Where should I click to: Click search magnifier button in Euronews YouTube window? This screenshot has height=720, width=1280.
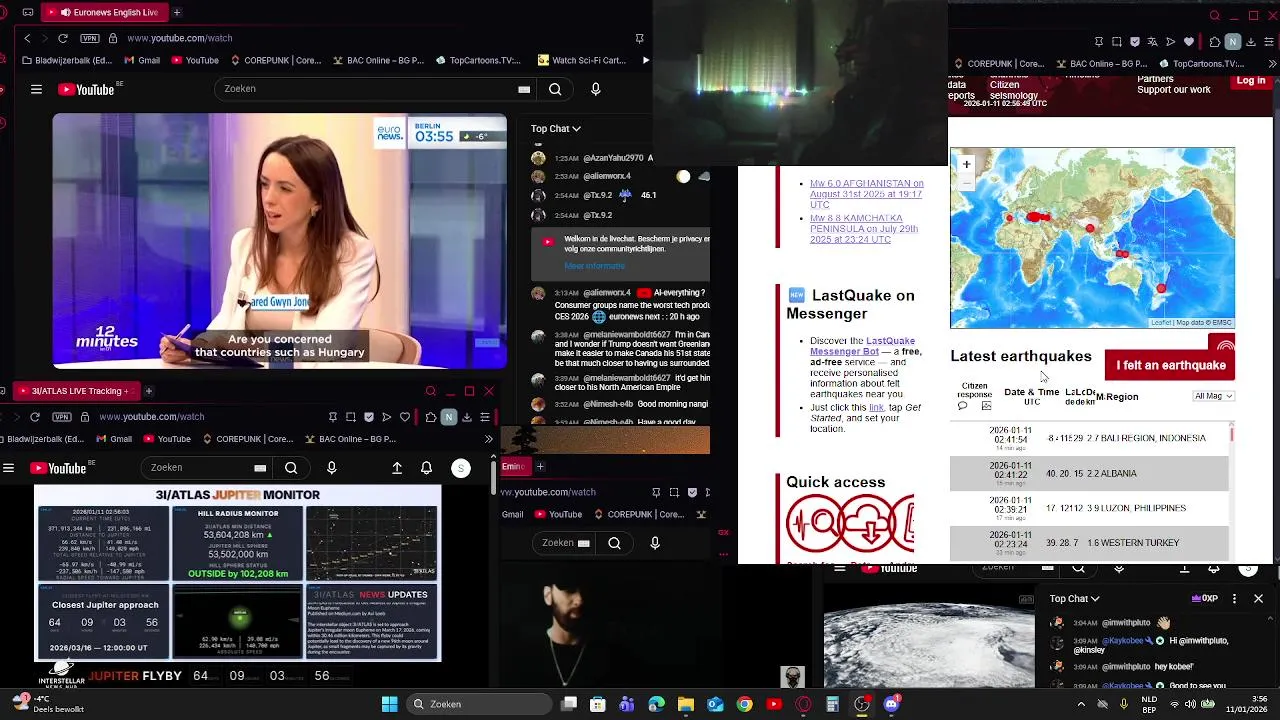555,89
